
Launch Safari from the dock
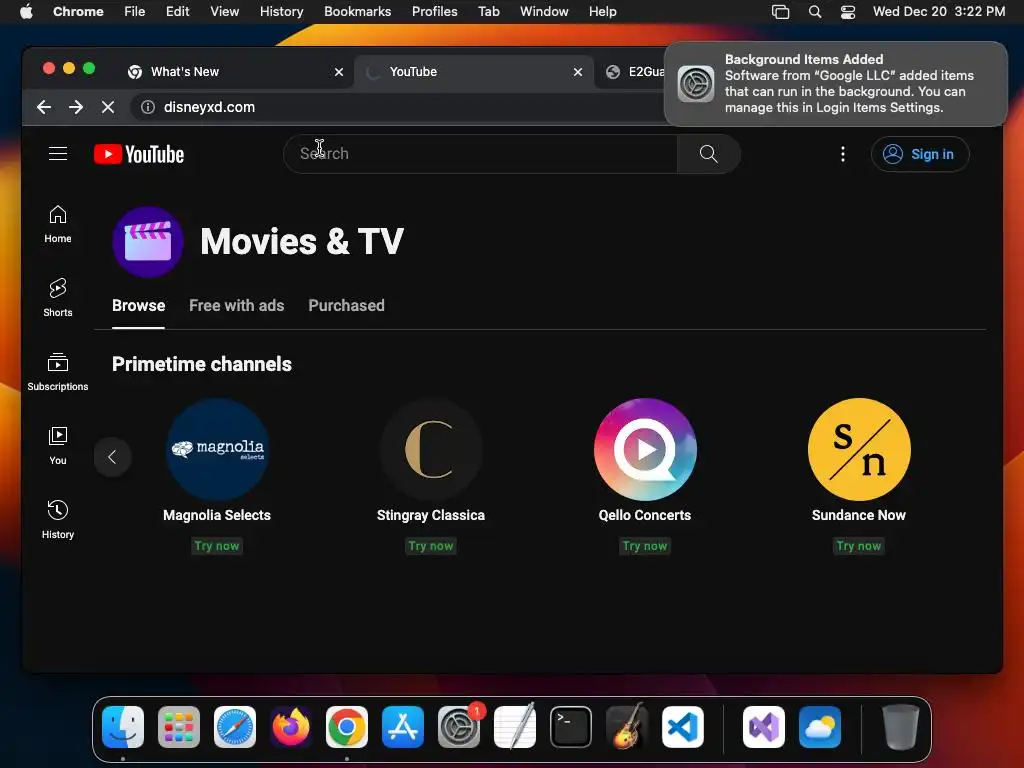click(x=235, y=727)
